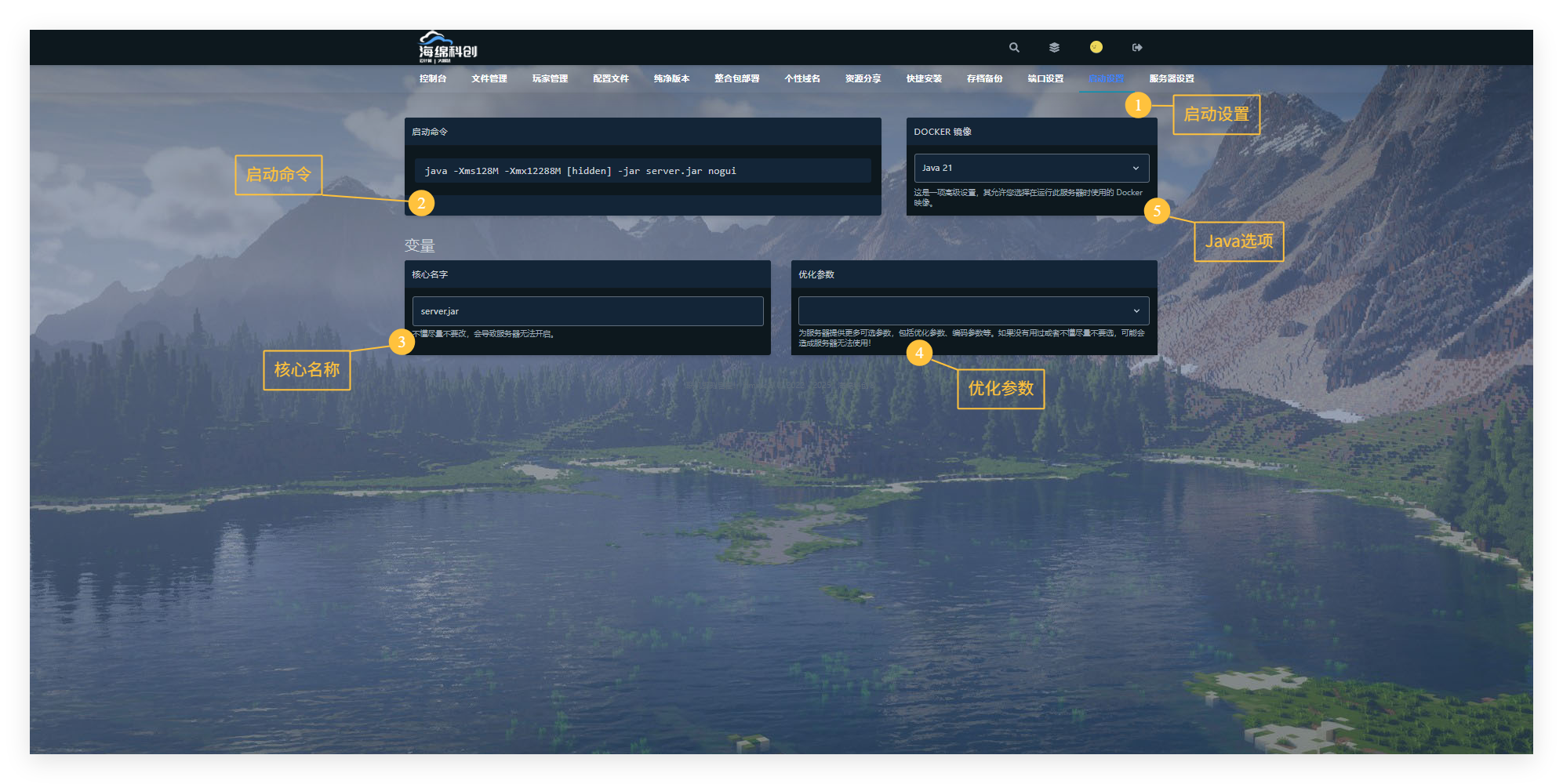Open the 文件管理 tab
This screenshot has height=784, width=1563.
(489, 79)
